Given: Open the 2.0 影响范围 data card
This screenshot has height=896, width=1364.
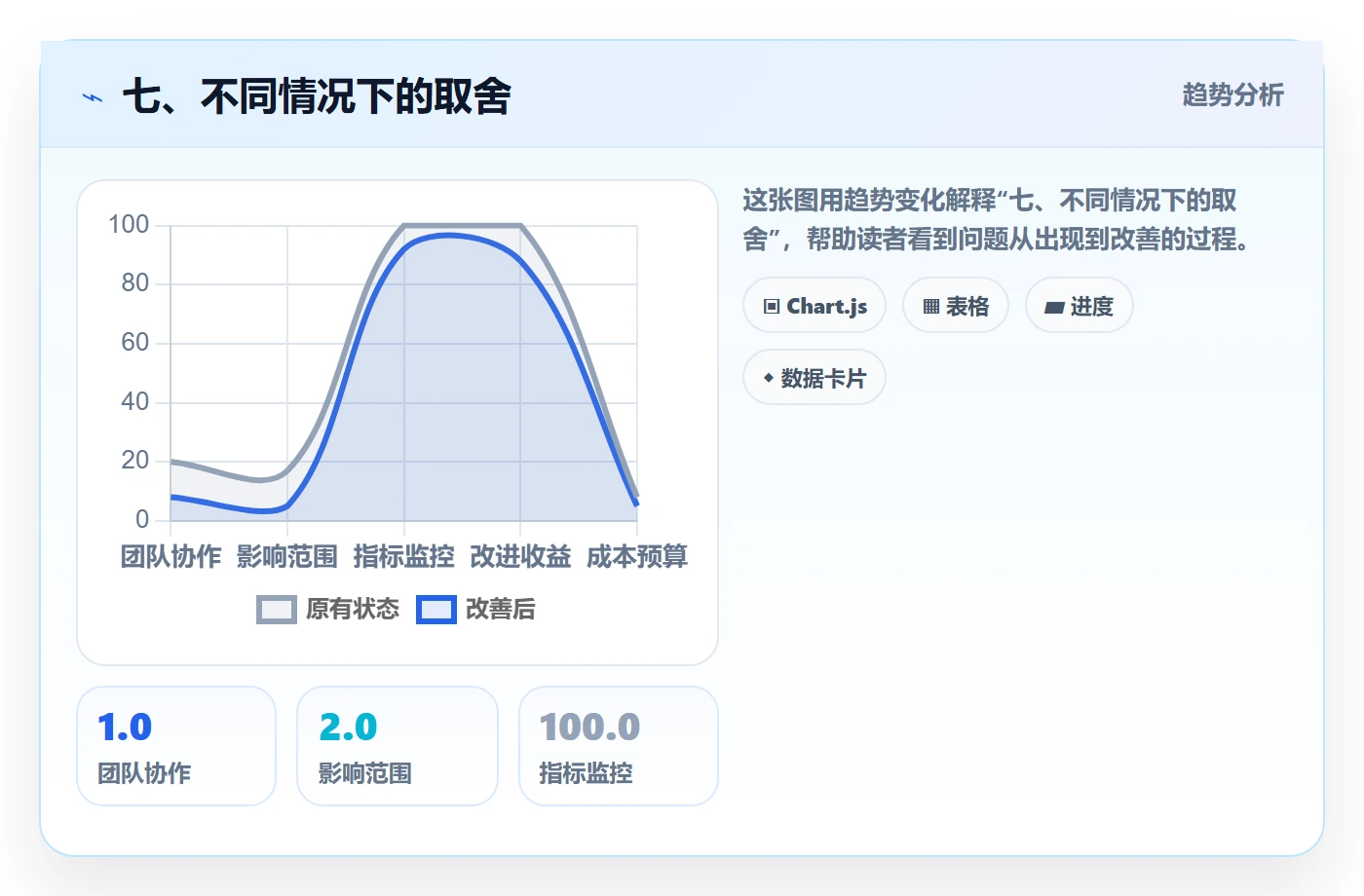Looking at the screenshot, I should 398,746.
